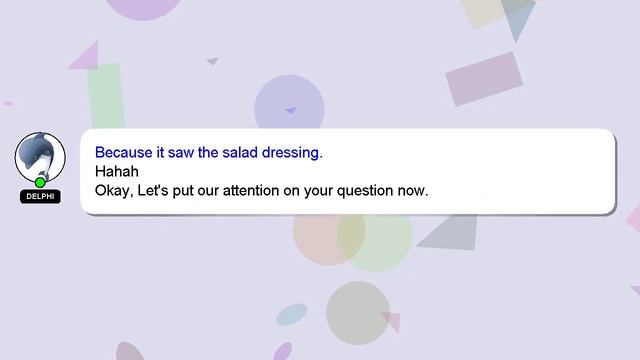Image resolution: width=640 pixels, height=360 pixels.
Task: Click the light green circle below the bubble
Action: [378, 242]
